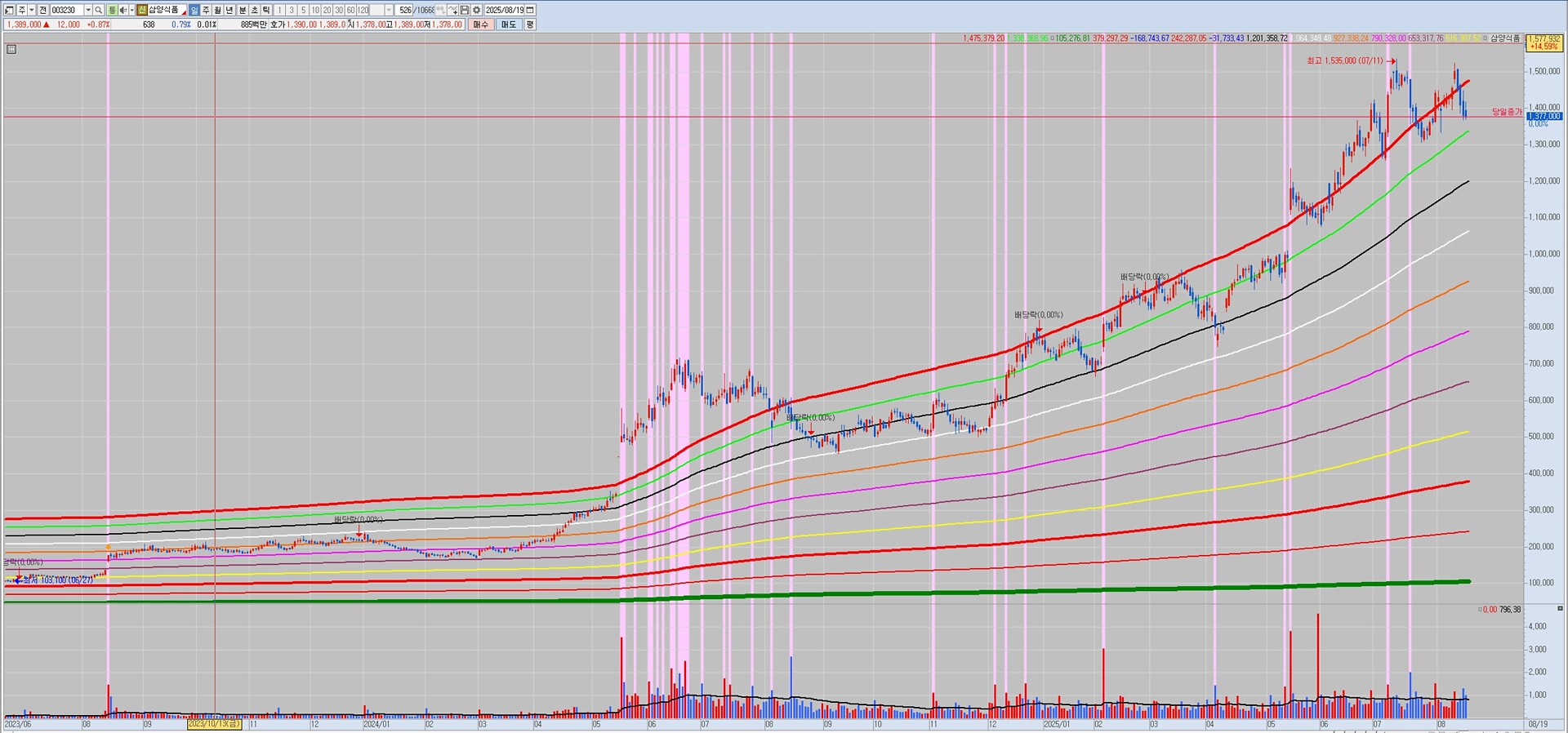The width and height of the screenshot is (1568, 733).
Task: Click the 매수 buy button
Action: click(480, 24)
